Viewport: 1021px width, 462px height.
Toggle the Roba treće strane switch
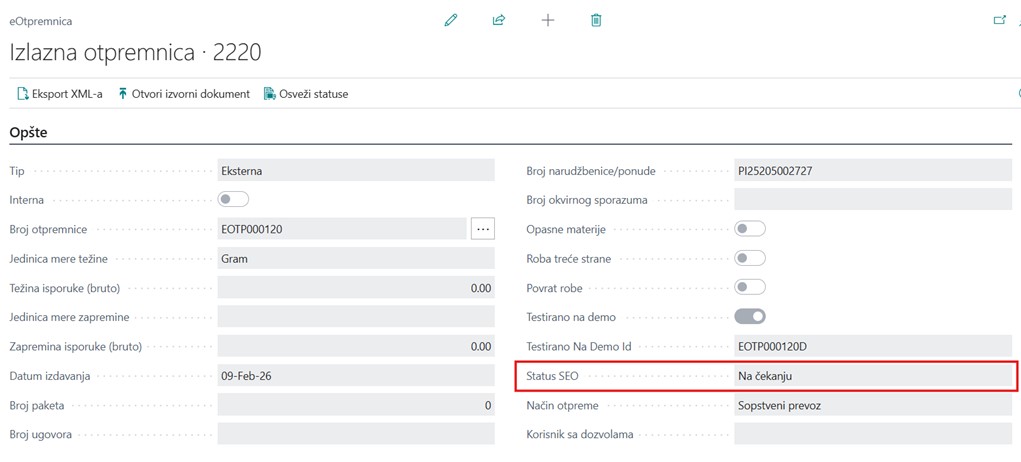click(x=750, y=258)
